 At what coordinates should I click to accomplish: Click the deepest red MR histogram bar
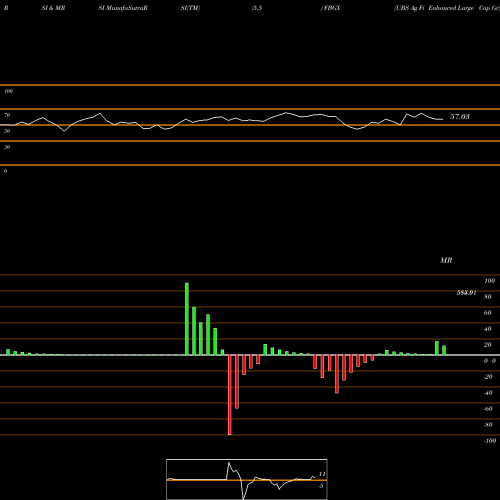[230, 395]
